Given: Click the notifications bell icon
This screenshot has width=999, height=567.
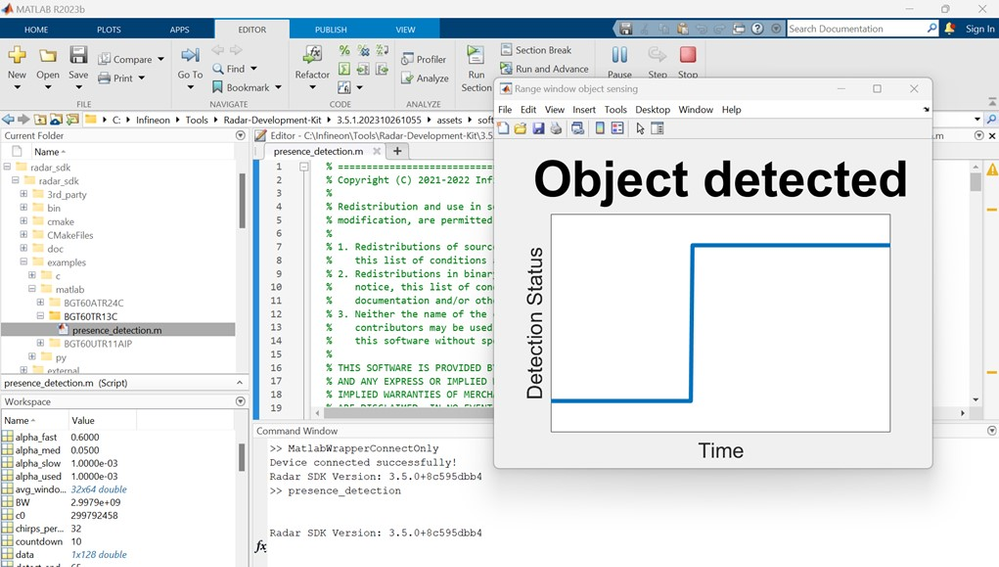Looking at the screenshot, I should click(949, 29).
